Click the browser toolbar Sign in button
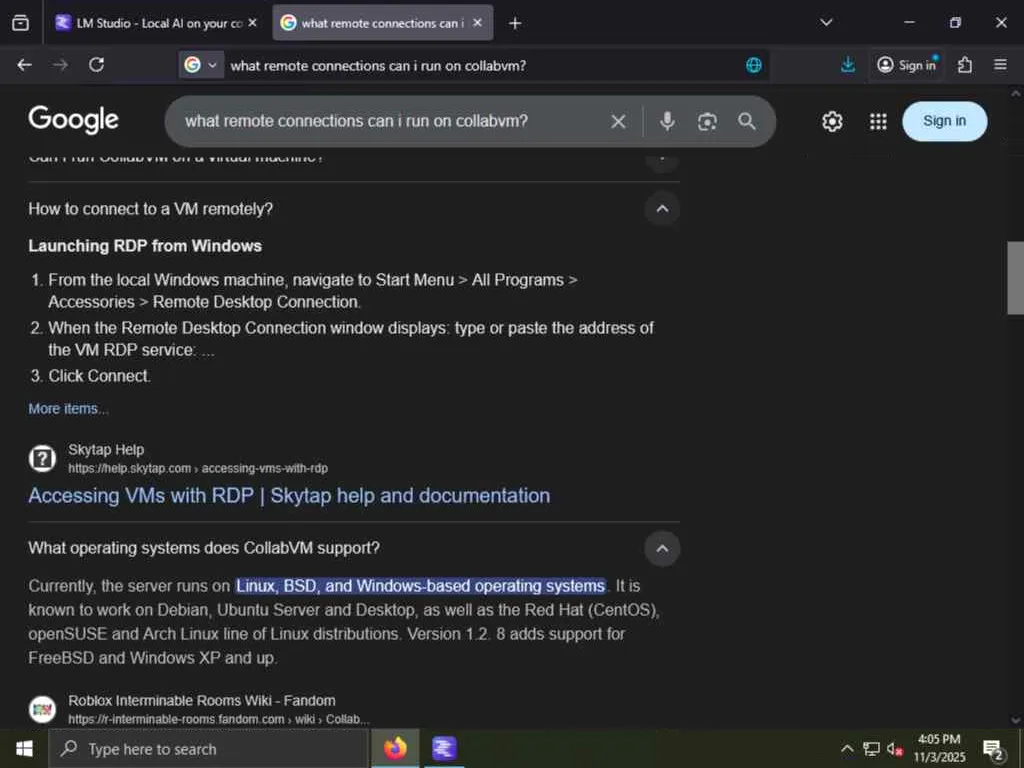 click(x=907, y=65)
